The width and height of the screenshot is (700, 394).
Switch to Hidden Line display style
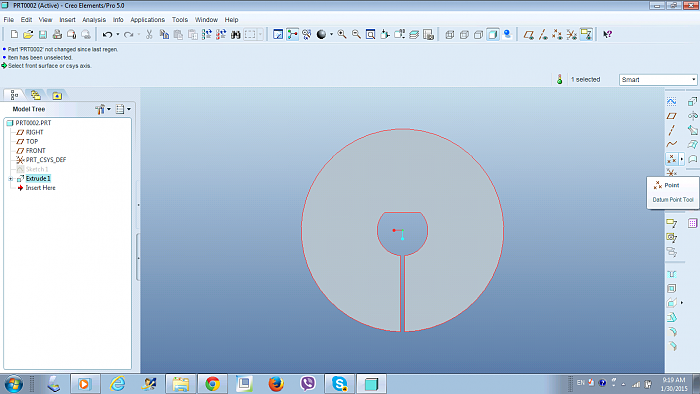464,34
